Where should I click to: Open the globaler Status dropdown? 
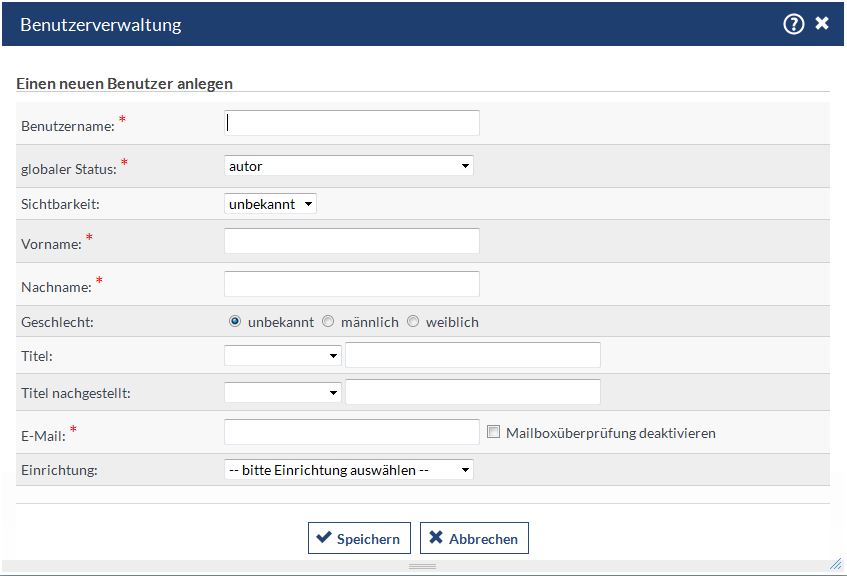(x=349, y=166)
